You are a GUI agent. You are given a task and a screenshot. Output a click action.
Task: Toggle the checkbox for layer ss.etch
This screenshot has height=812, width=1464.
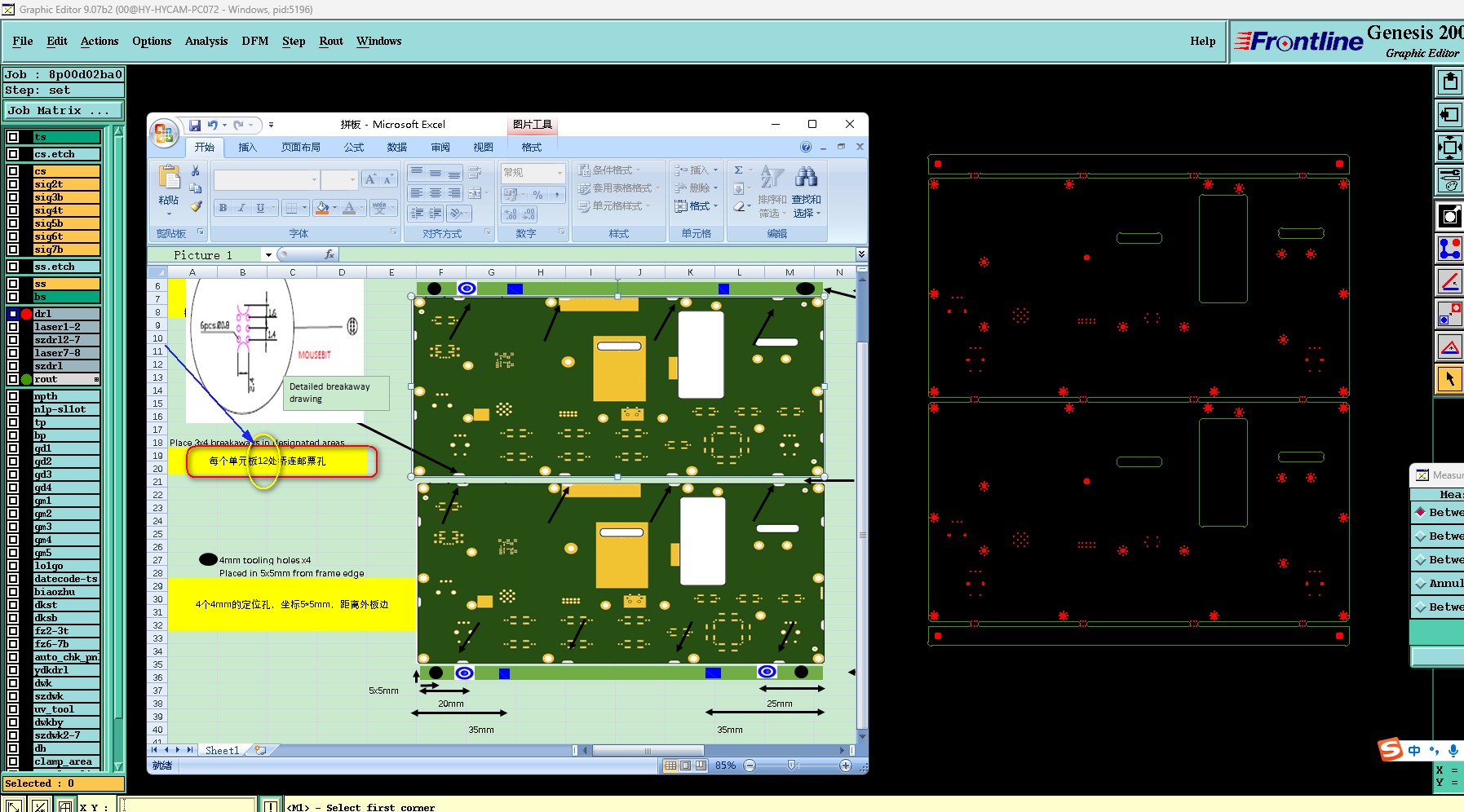click(x=13, y=267)
